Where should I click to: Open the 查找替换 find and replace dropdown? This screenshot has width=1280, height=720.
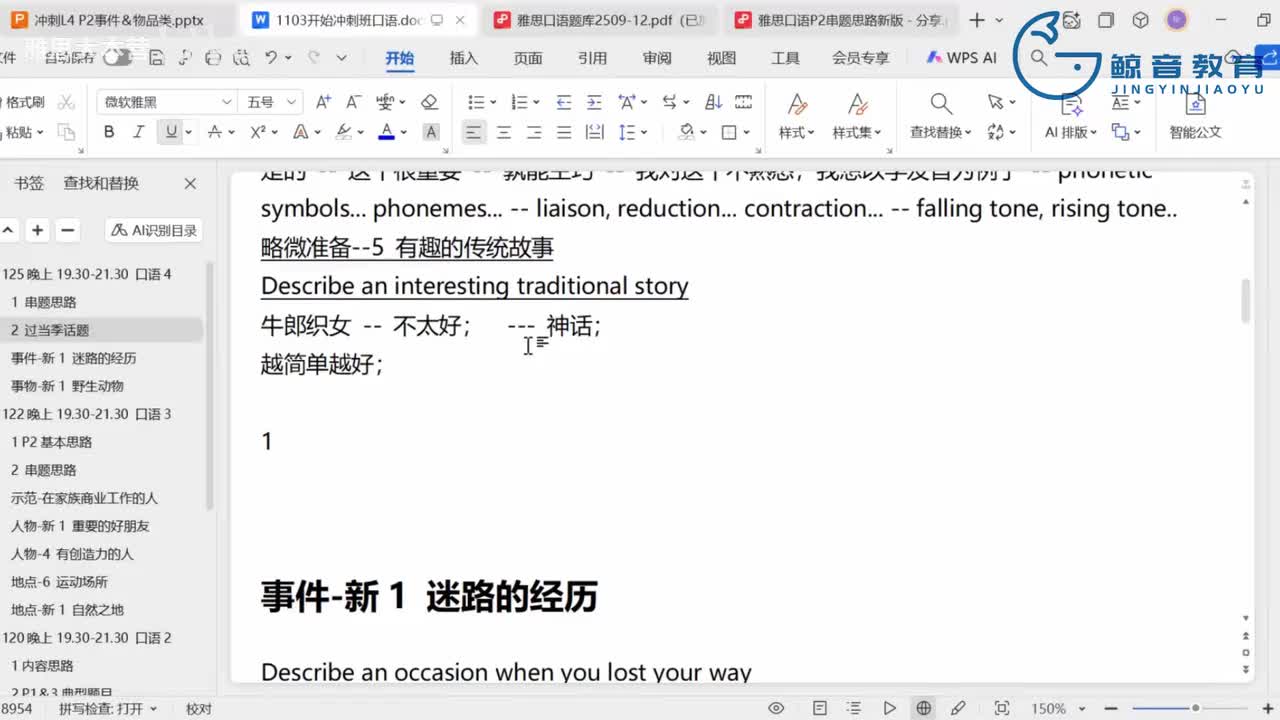[x=941, y=132]
